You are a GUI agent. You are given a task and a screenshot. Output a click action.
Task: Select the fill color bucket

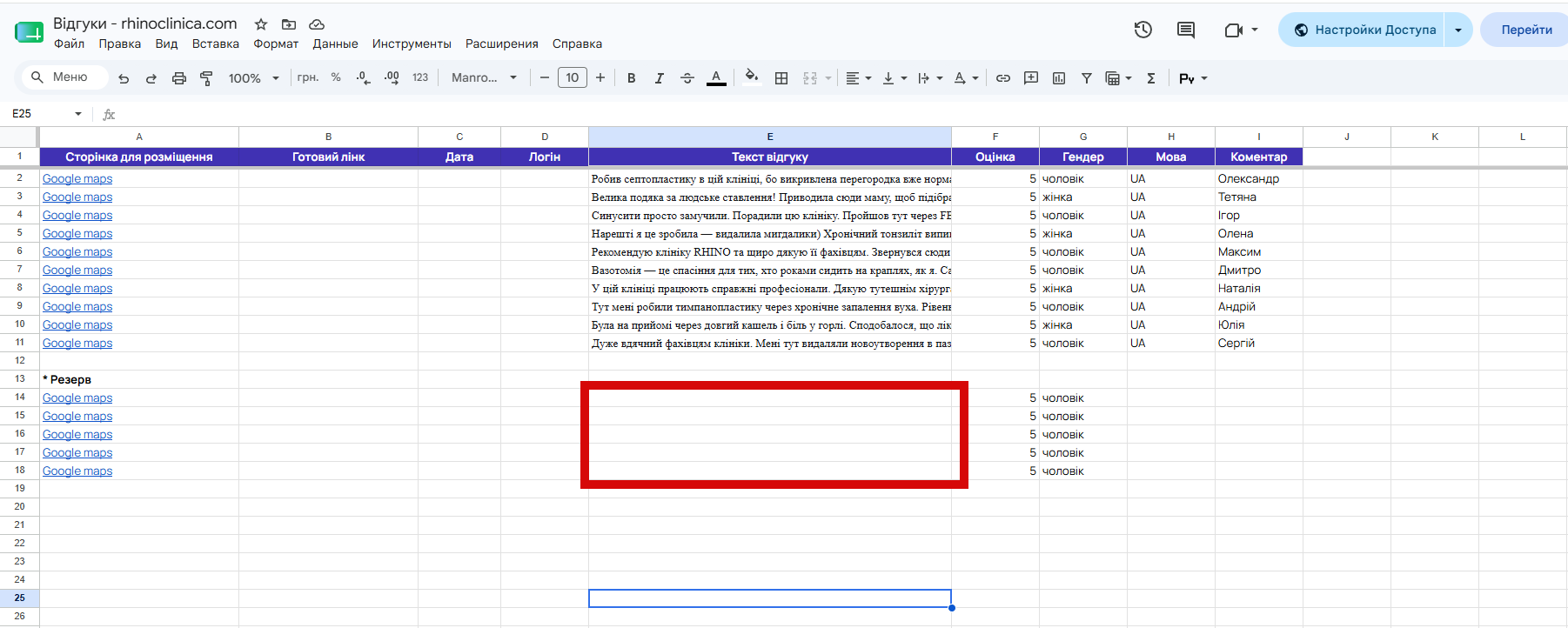[x=752, y=78]
